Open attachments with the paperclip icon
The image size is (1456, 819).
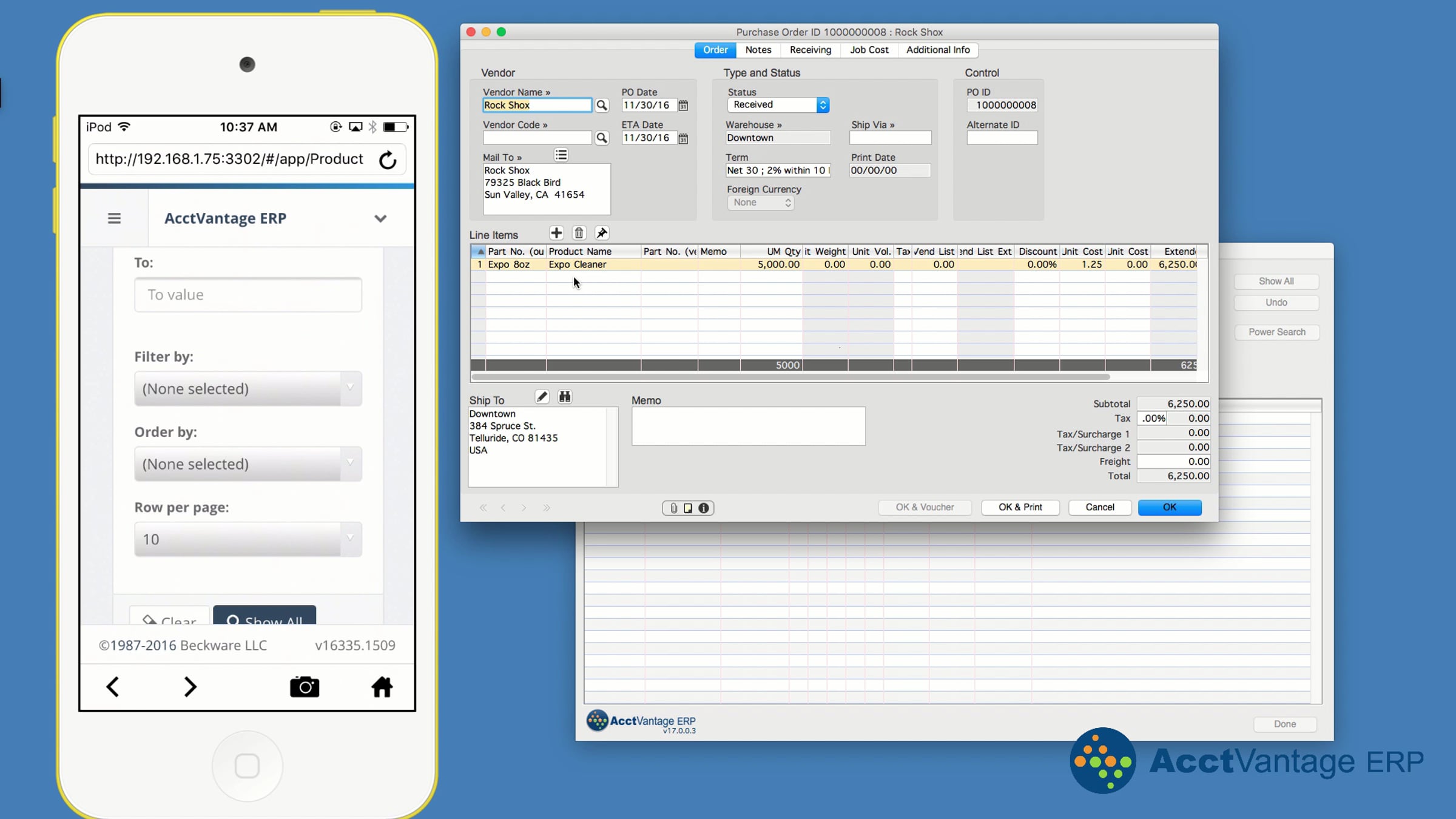click(673, 508)
